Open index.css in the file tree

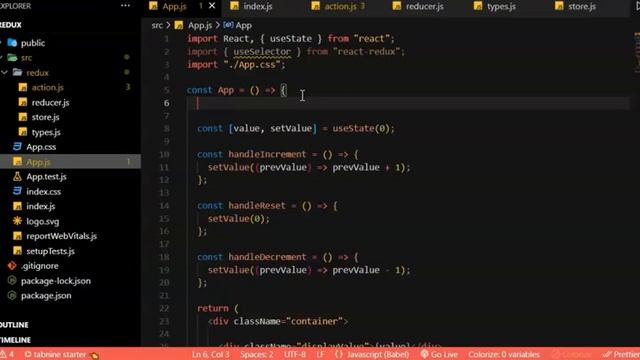point(43,191)
